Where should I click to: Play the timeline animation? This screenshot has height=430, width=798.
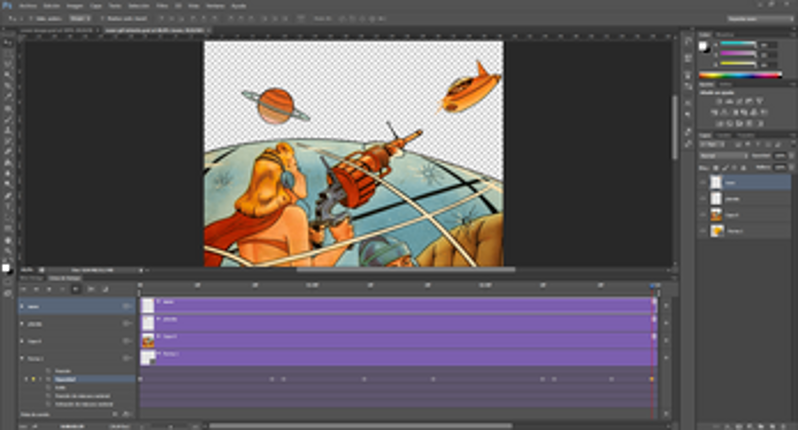coord(49,289)
